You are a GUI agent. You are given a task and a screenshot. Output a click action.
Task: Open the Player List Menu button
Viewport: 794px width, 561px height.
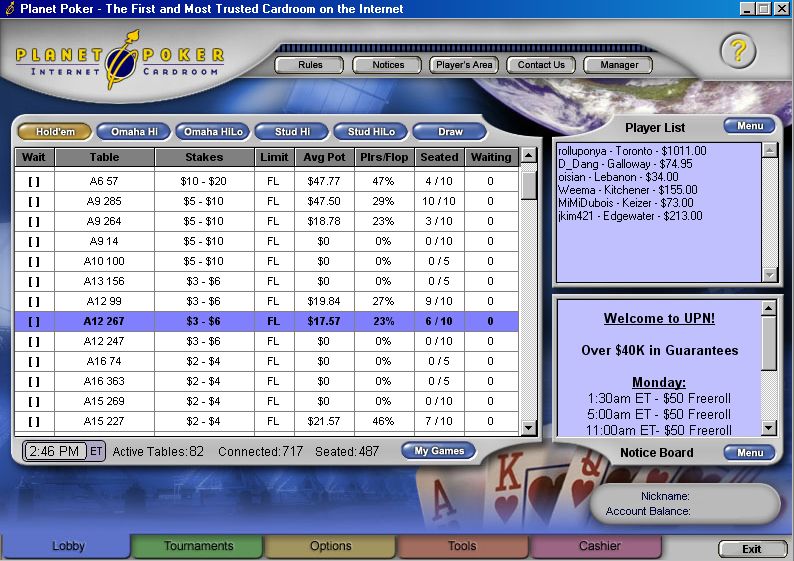coord(749,126)
